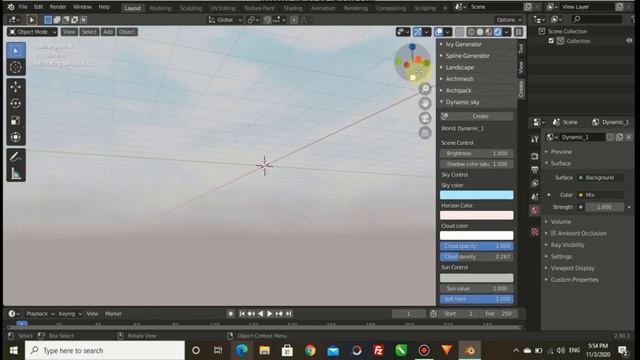
Task: Open the Render properties tab icon
Action: 535,156
